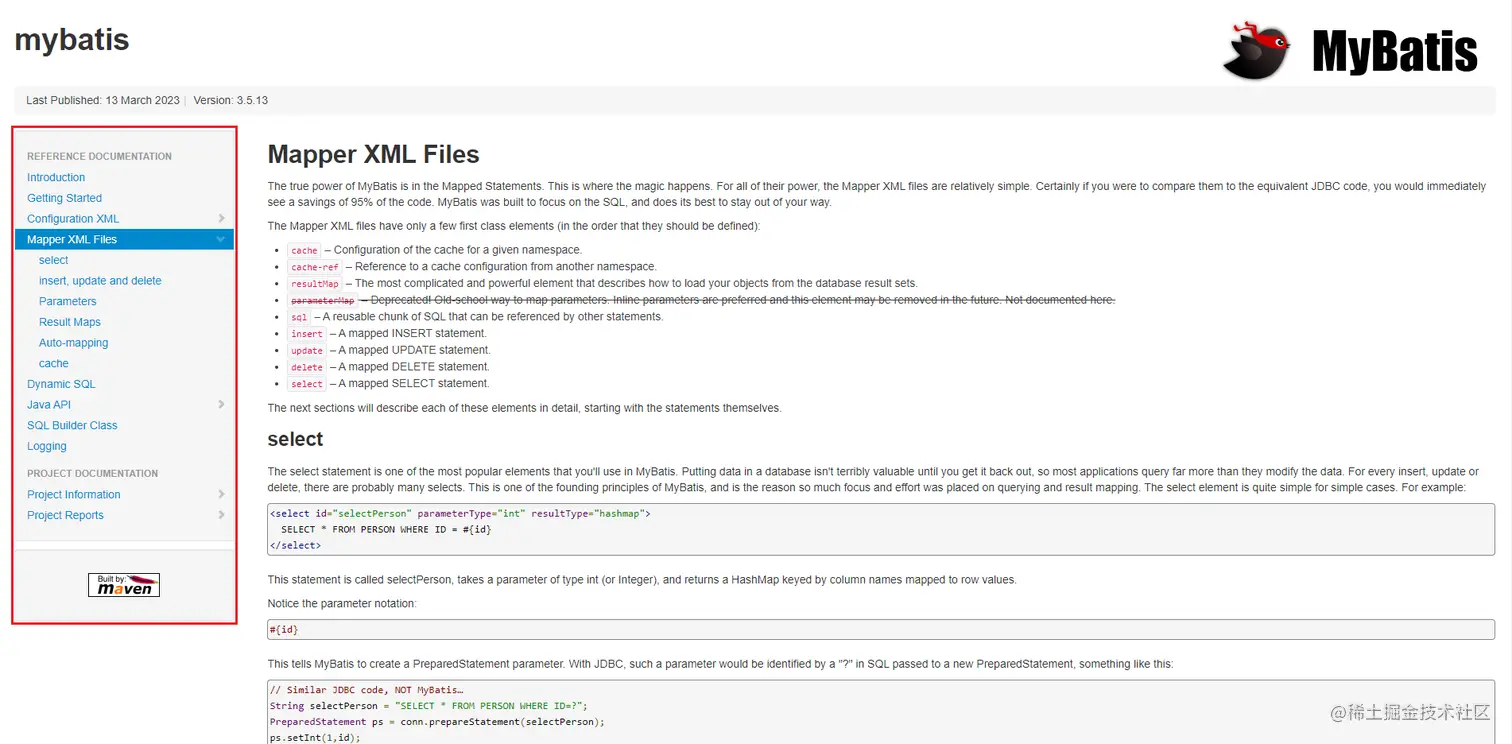Image resolution: width=1512 pixels, height=744 pixels.
Task: Expand the Project Information chevron
Action: pyautogui.click(x=221, y=495)
